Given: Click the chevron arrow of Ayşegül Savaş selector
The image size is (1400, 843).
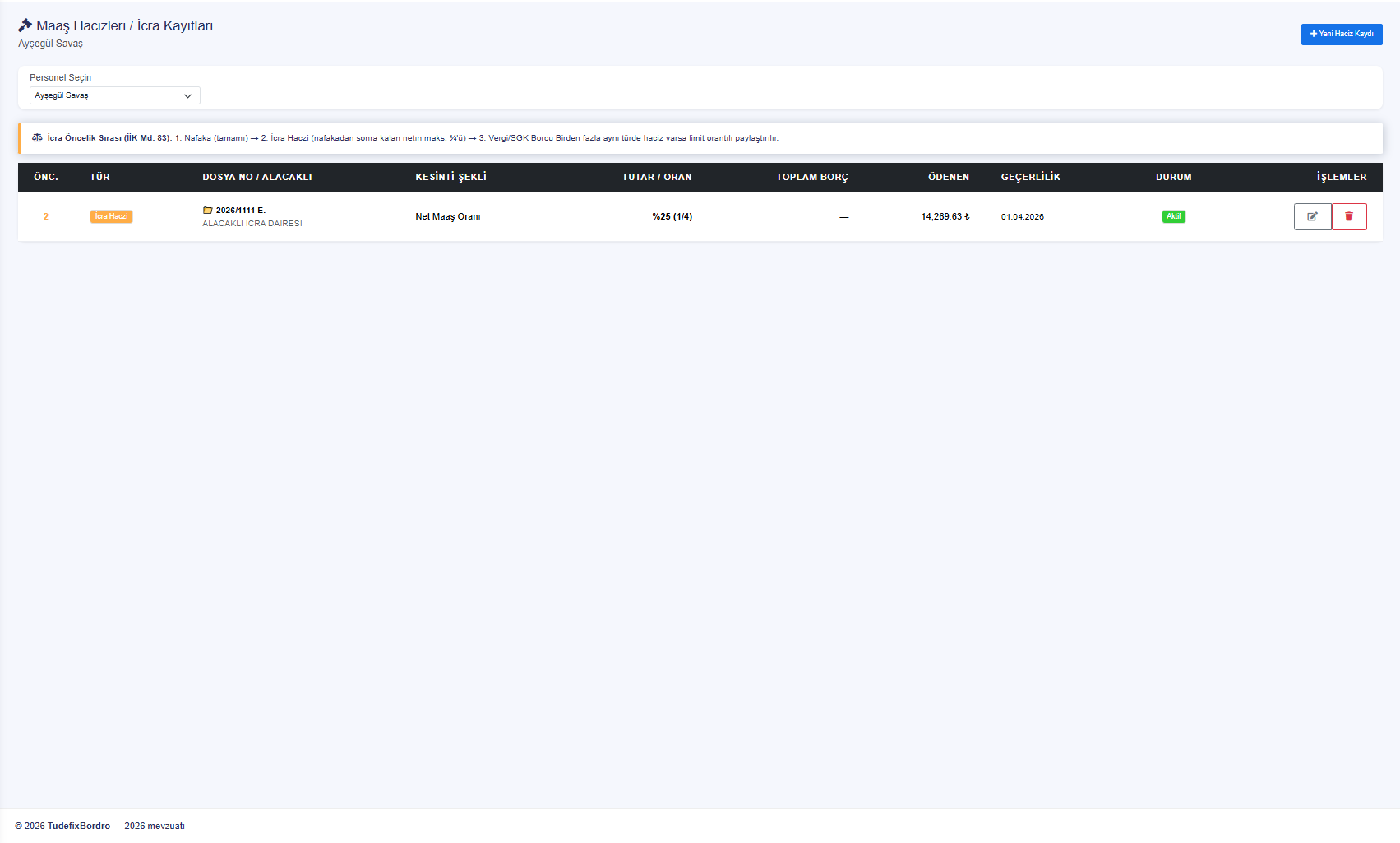Looking at the screenshot, I should tap(187, 96).
